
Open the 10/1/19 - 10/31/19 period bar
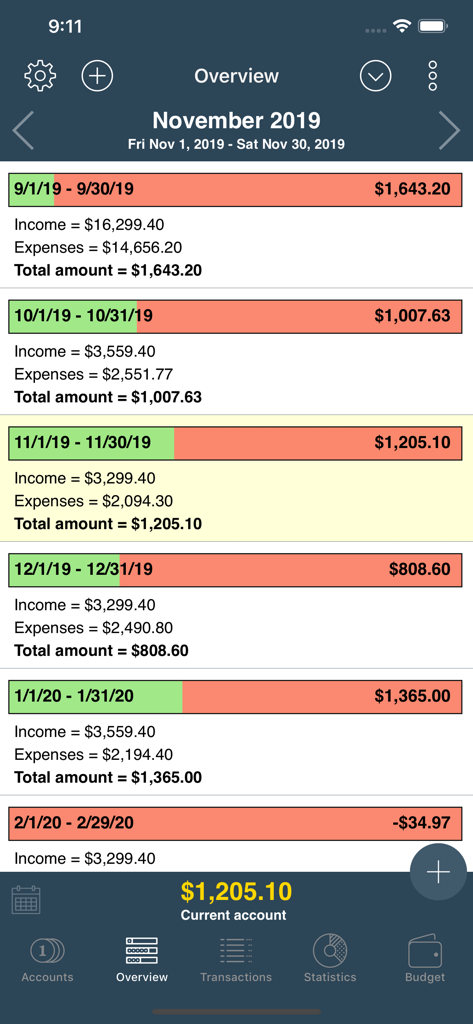[x=236, y=316]
